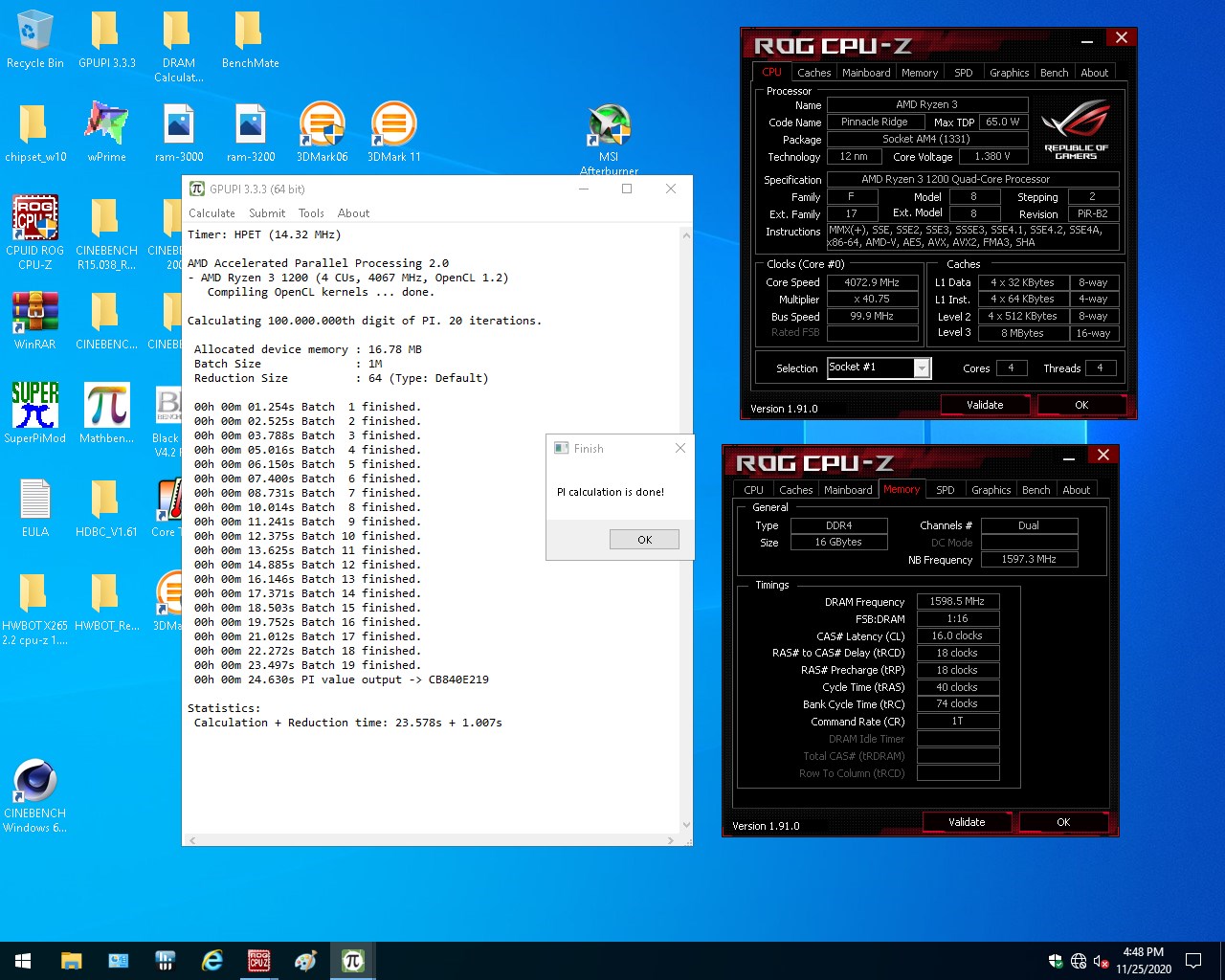Launch the MSI Afterburner shortcut

(609, 140)
